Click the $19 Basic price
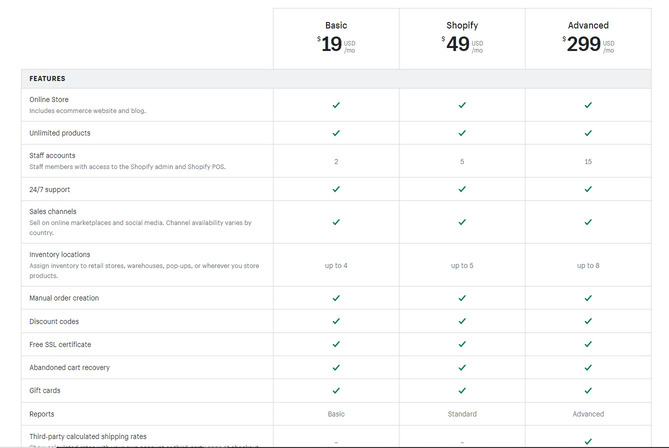 pos(336,44)
